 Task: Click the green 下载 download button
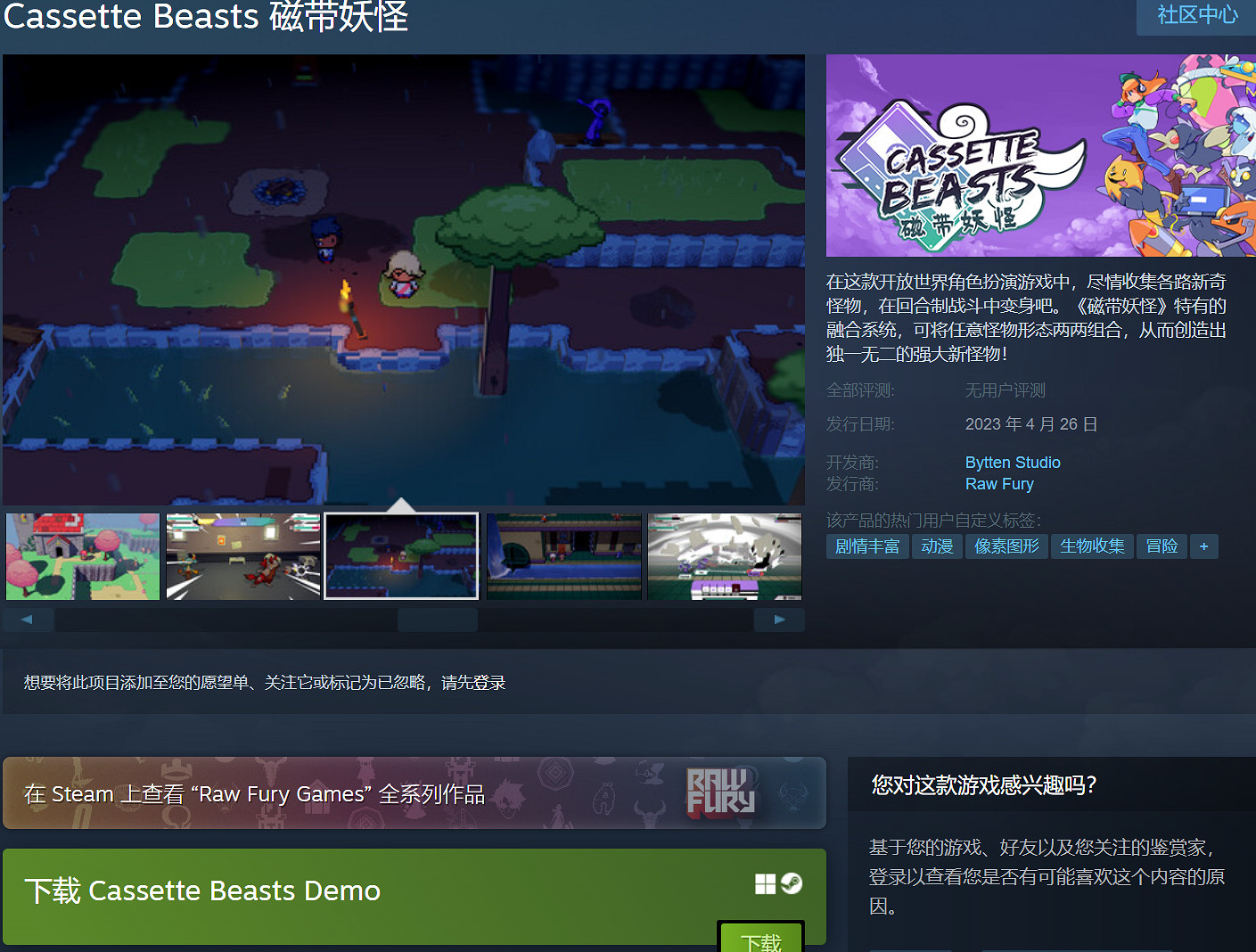(x=760, y=940)
